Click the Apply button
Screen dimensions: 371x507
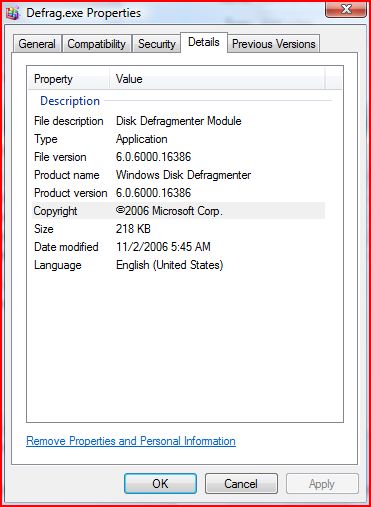[x=322, y=483]
